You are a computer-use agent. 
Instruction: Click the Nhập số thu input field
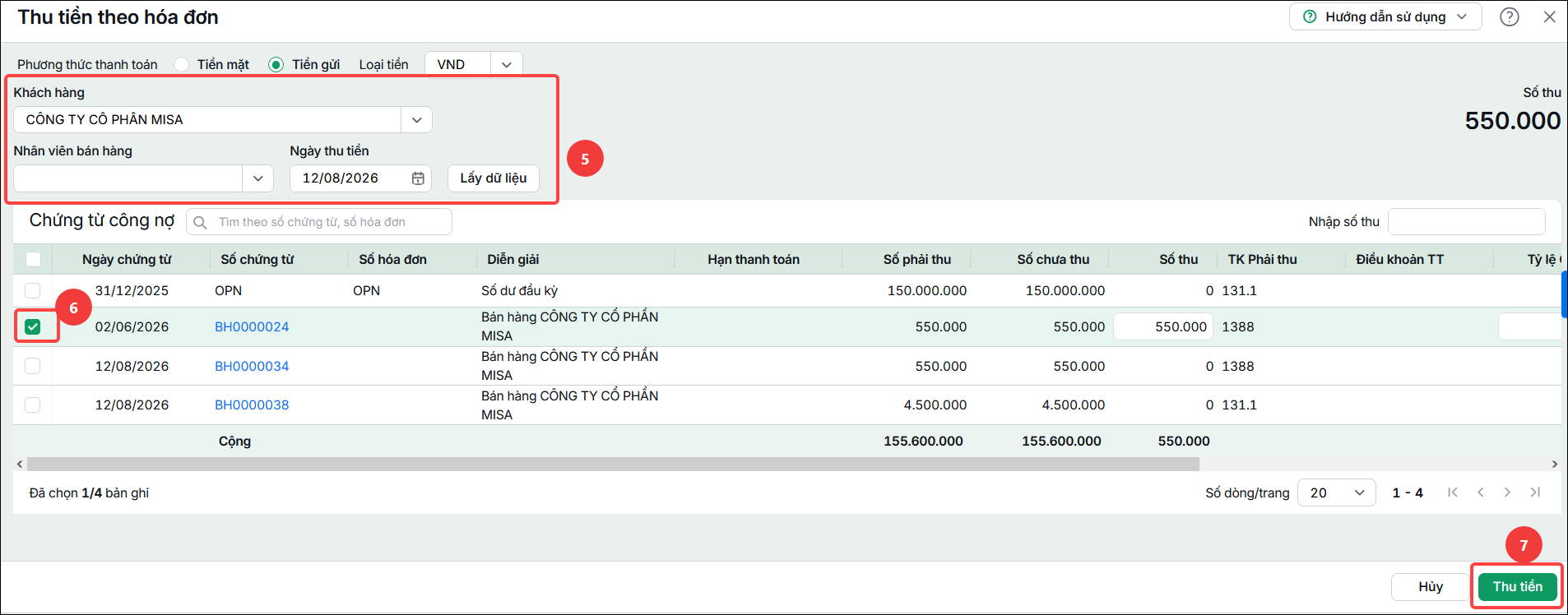[1467, 221]
